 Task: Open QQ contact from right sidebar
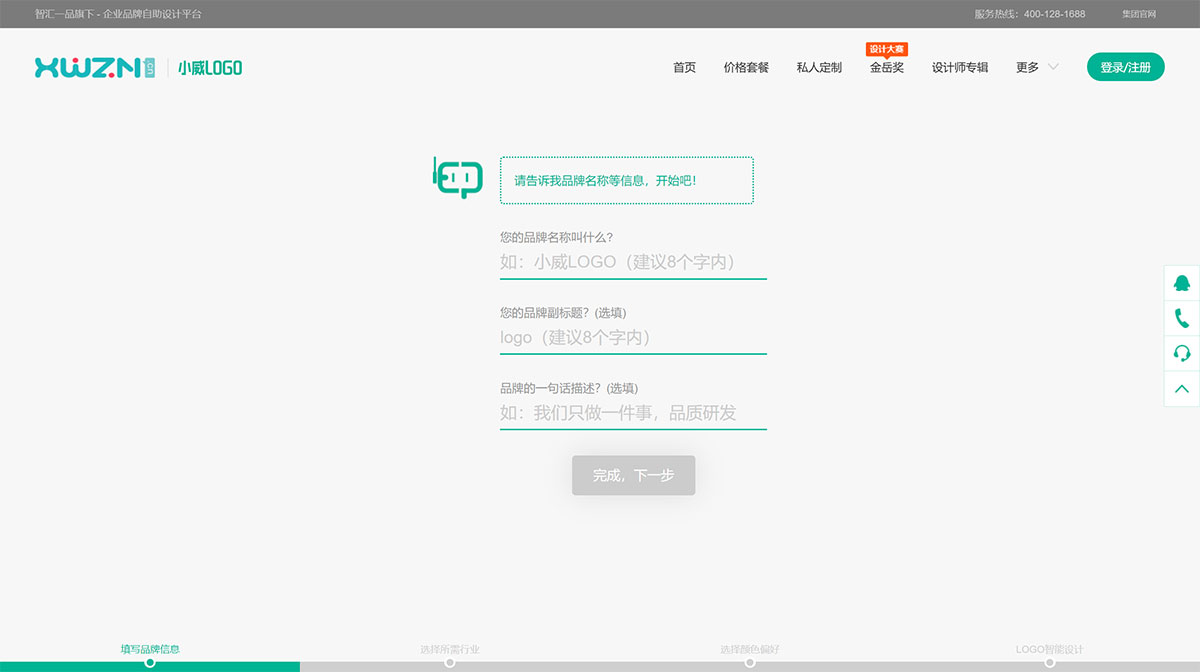[1180, 283]
